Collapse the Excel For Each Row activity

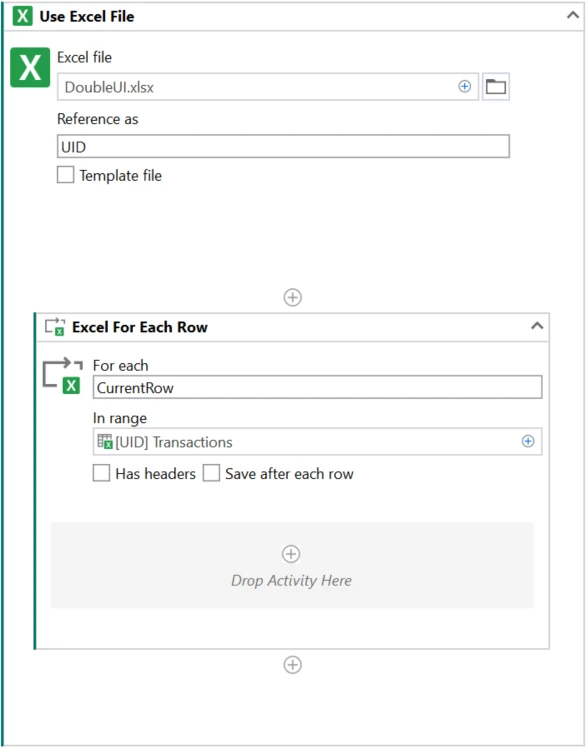click(x=537, y=326)
